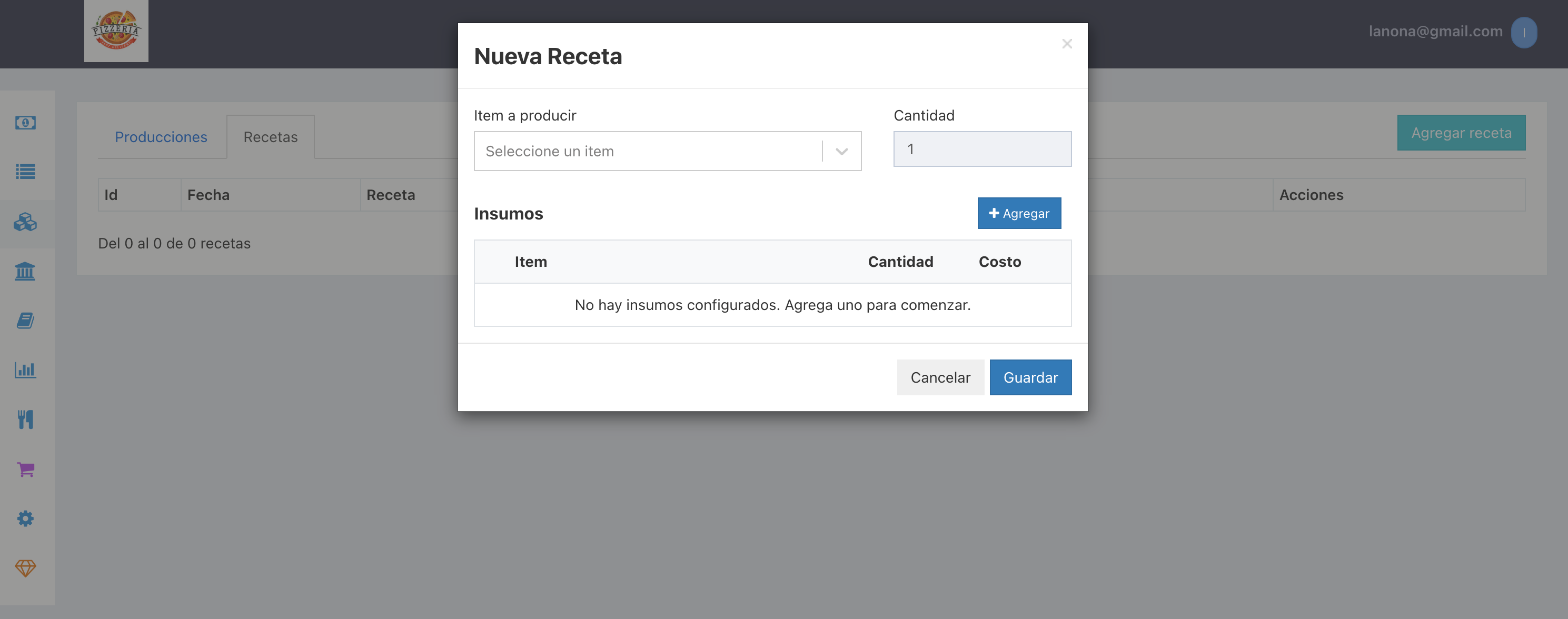This screenshot has width=1568, height=619.
Task: Expand the 'Seleccione un item' dropdown chevron
Action: 842,152
